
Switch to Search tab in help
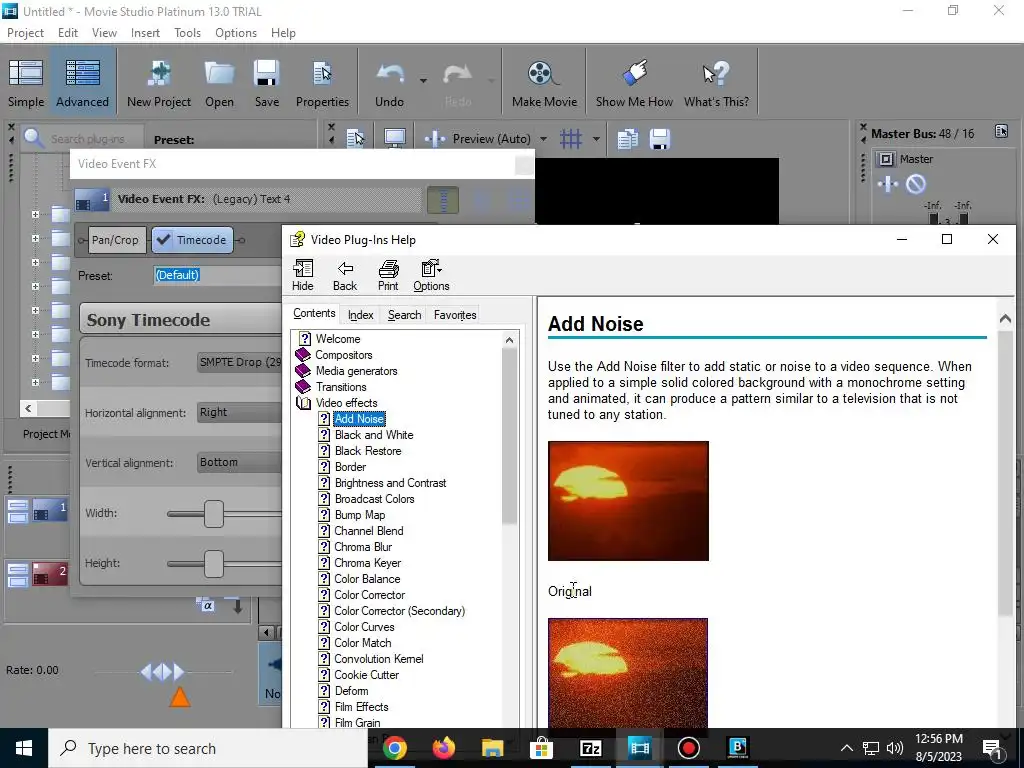404,315
